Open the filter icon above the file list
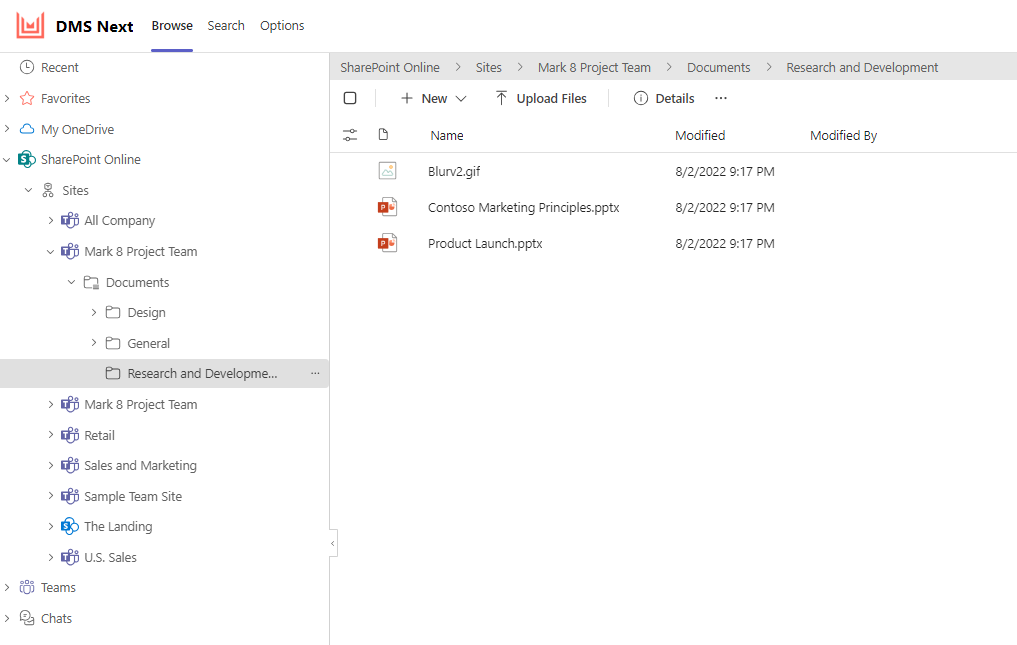Image resolution: width=1017 pixels, height=645 pixels. coord(350,134)
